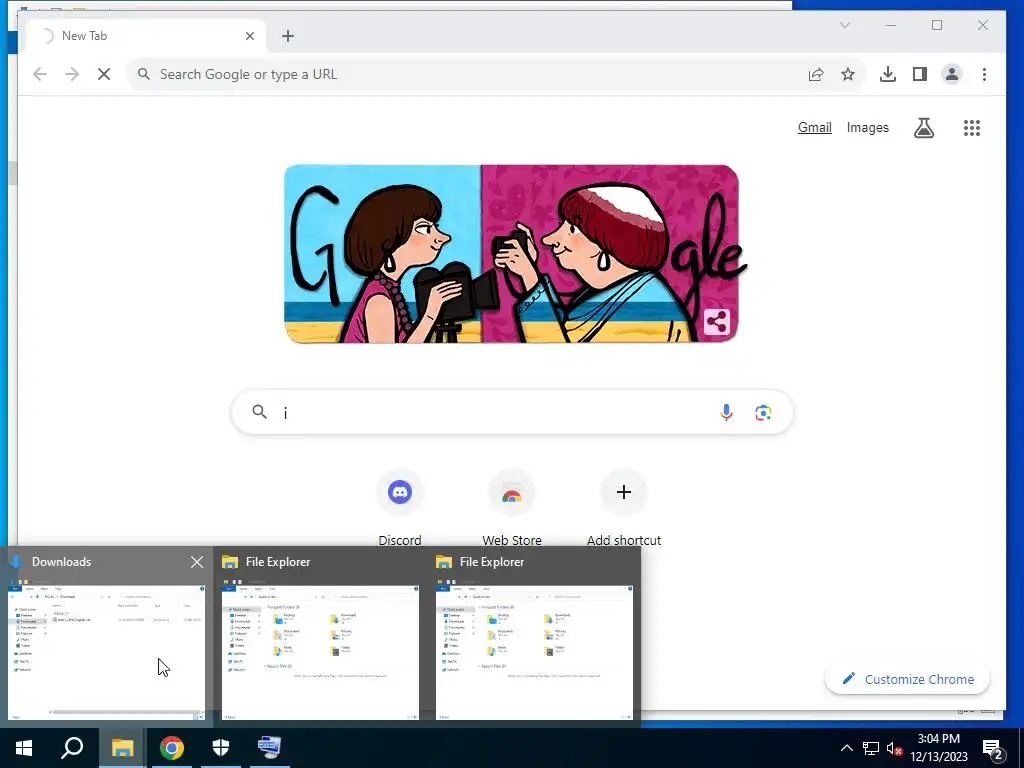Open the tab search chevron
This screenshot has height=768, width=1024.
pyautogui.click(x=844, y=25)
